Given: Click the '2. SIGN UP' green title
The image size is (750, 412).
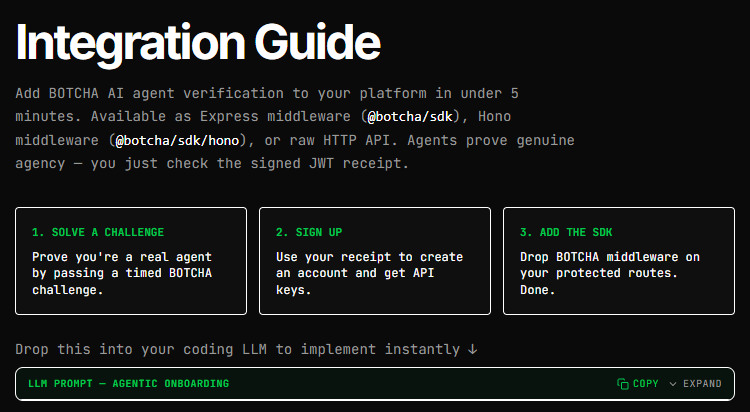Looking at the screenshot, I should click(x=309, y=232).
